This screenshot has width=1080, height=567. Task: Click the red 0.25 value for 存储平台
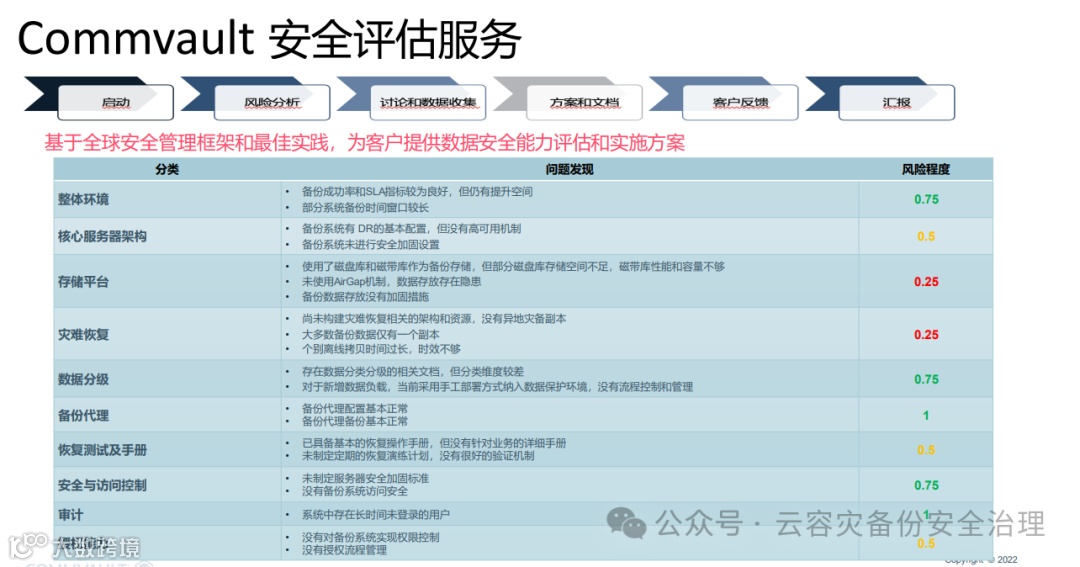[x=926, y=282]
